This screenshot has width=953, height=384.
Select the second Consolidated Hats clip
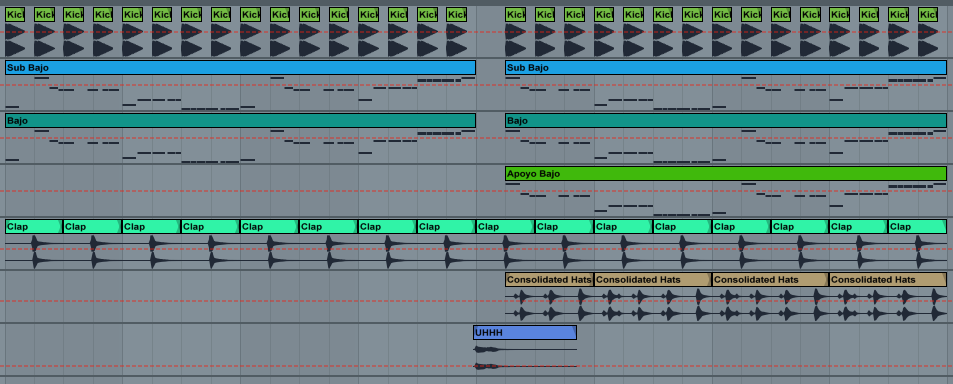653,279
